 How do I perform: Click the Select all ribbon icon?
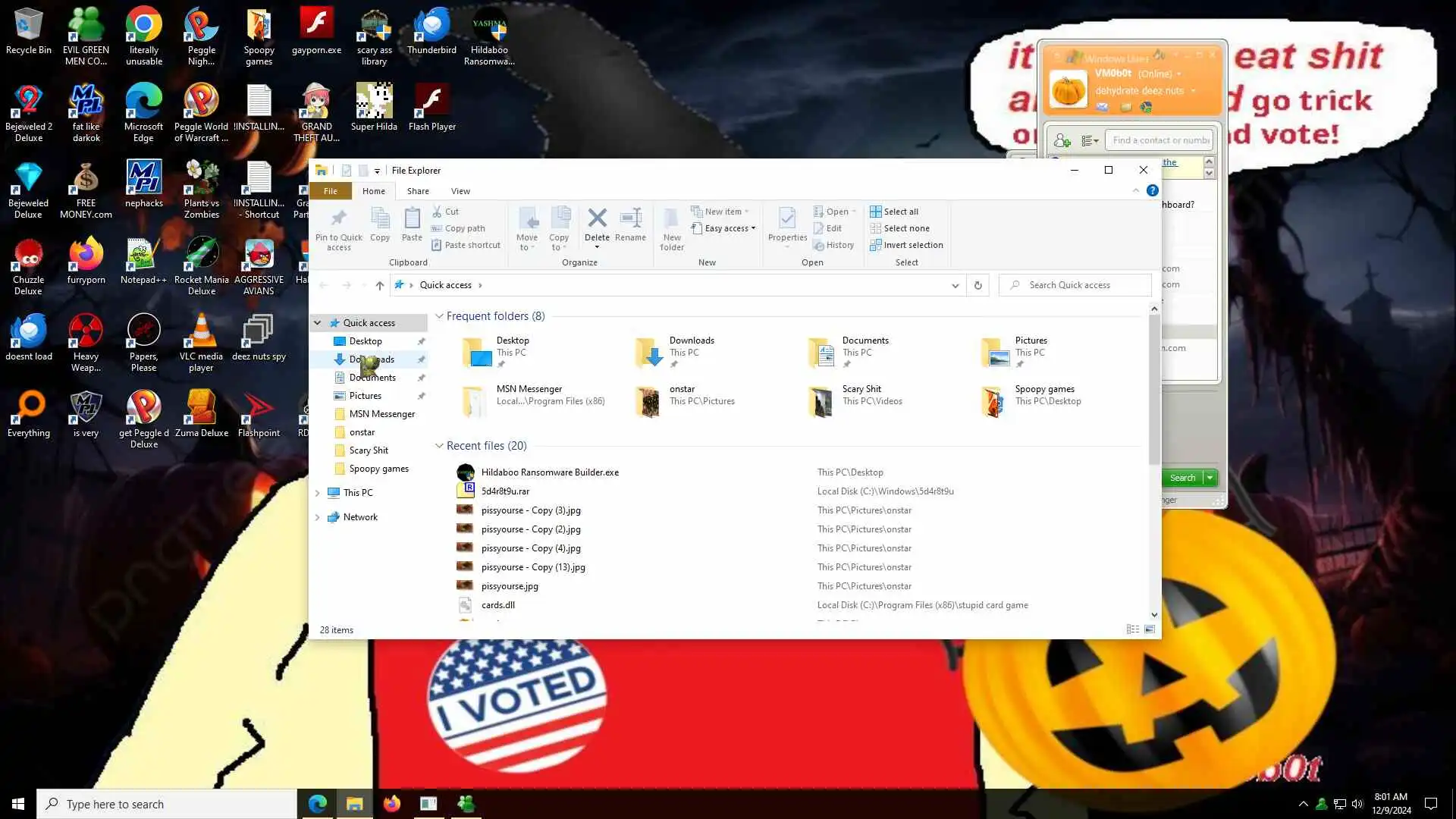pyautogui.click(x=875, y=212)
